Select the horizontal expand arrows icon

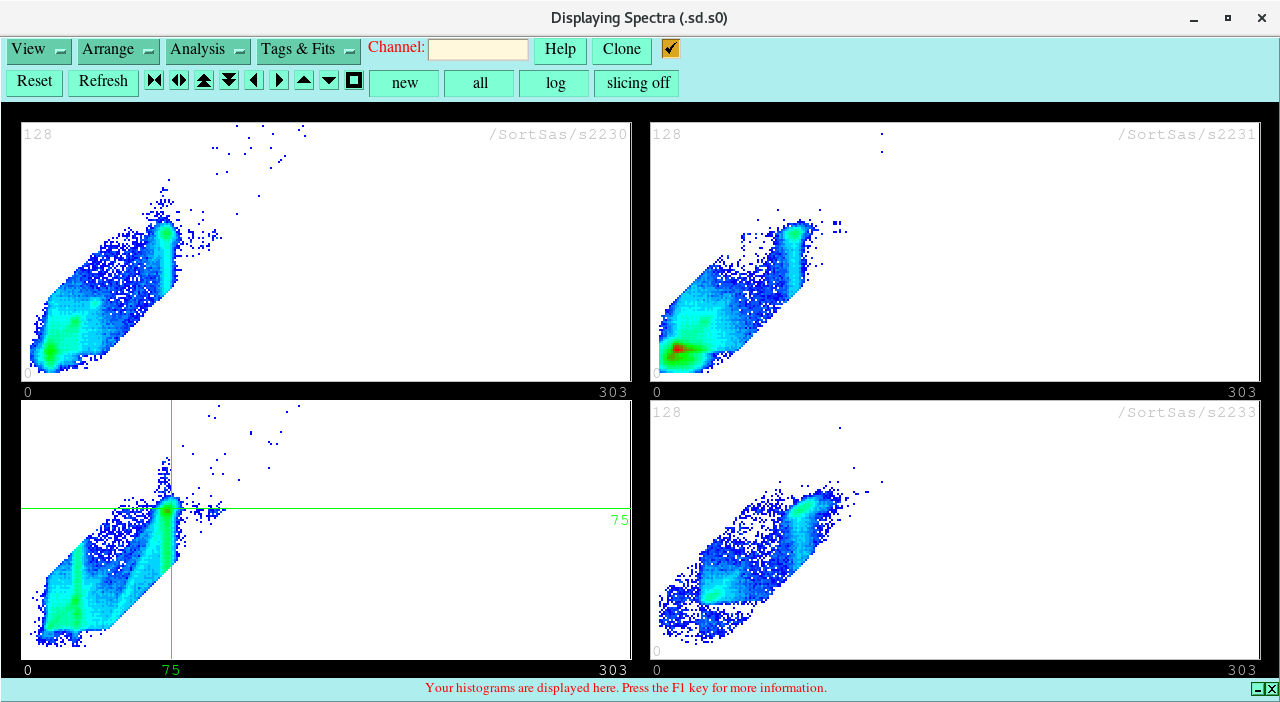178,80
